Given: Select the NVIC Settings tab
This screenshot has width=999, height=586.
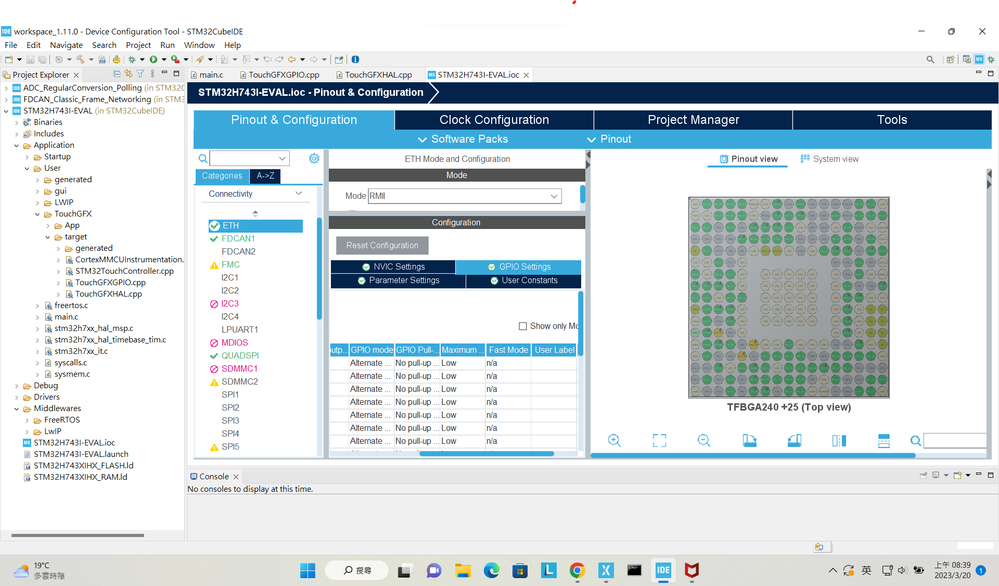Looking at the screenshot, I should (x=393, y=267).
